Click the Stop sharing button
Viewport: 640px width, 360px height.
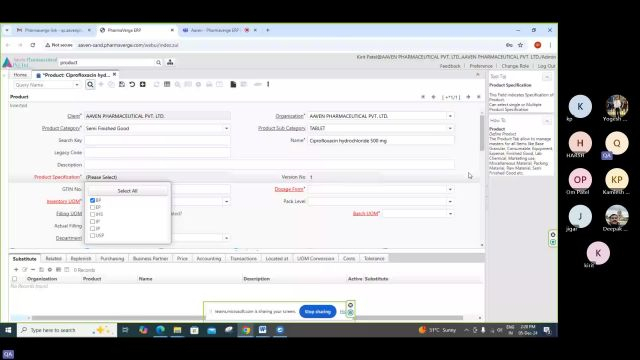click(x=318, y=311)
